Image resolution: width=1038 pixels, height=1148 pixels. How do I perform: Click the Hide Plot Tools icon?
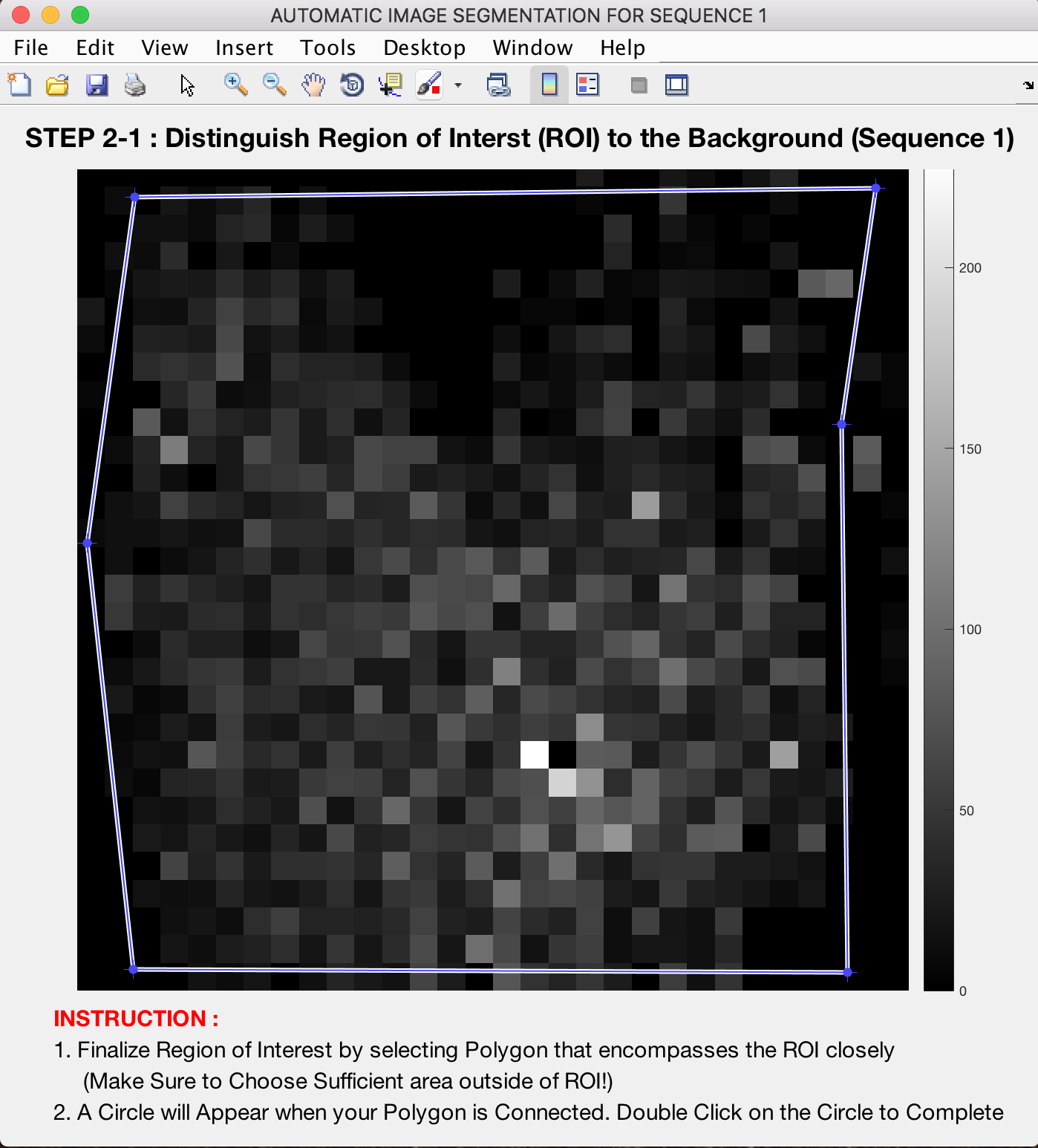[639, 85]
